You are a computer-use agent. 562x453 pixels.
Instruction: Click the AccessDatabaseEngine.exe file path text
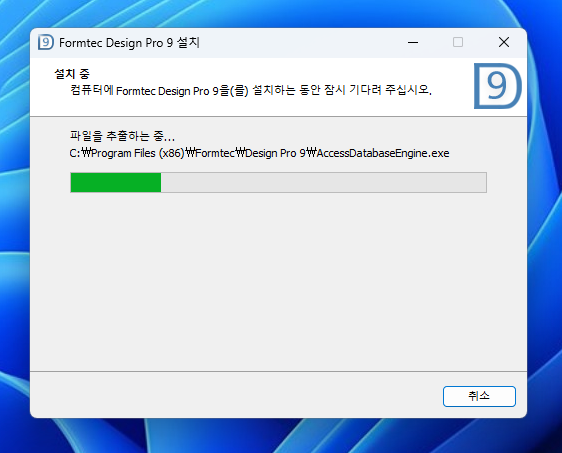259,153
